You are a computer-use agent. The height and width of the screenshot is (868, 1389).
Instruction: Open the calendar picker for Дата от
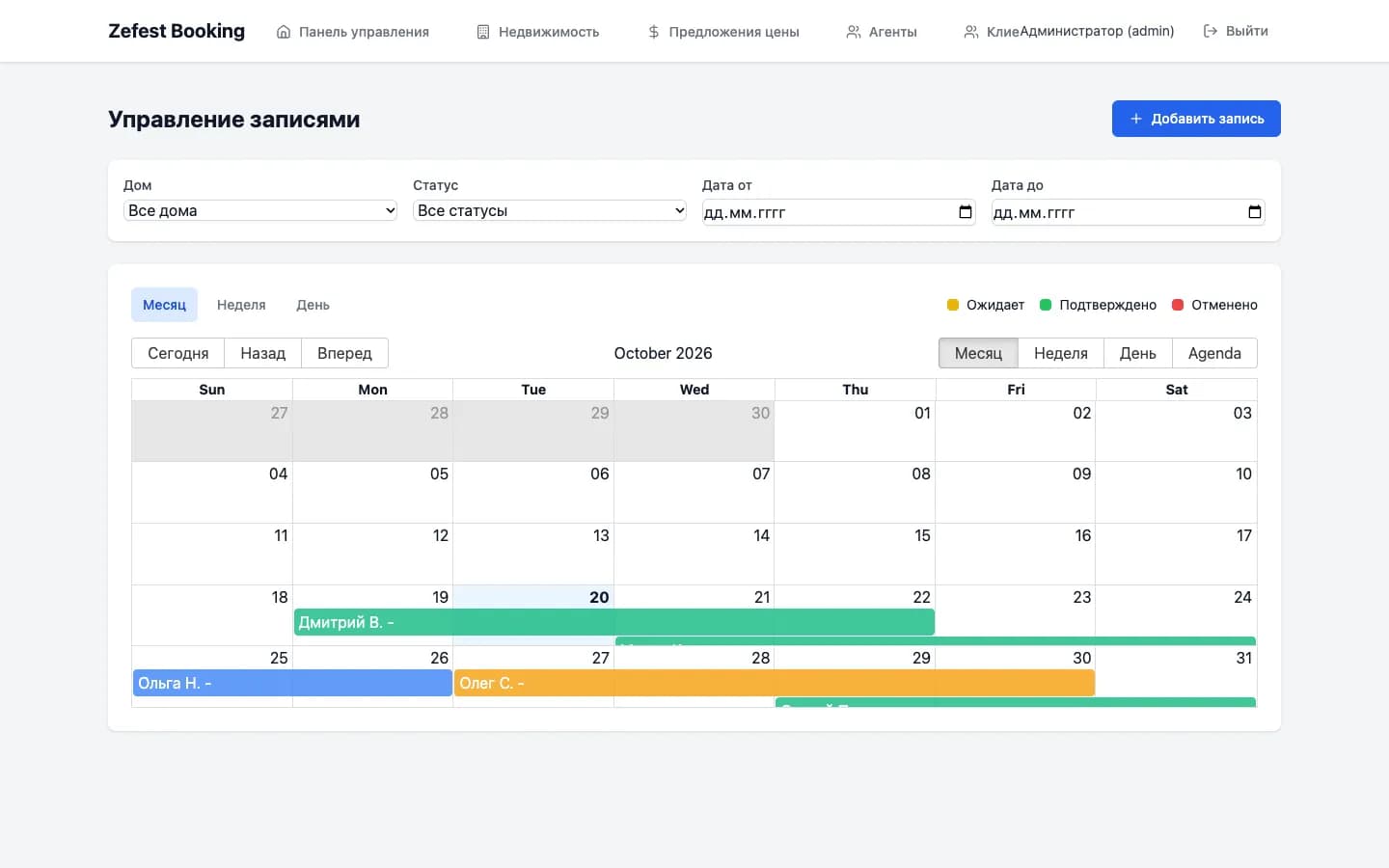tap(966, 212)
